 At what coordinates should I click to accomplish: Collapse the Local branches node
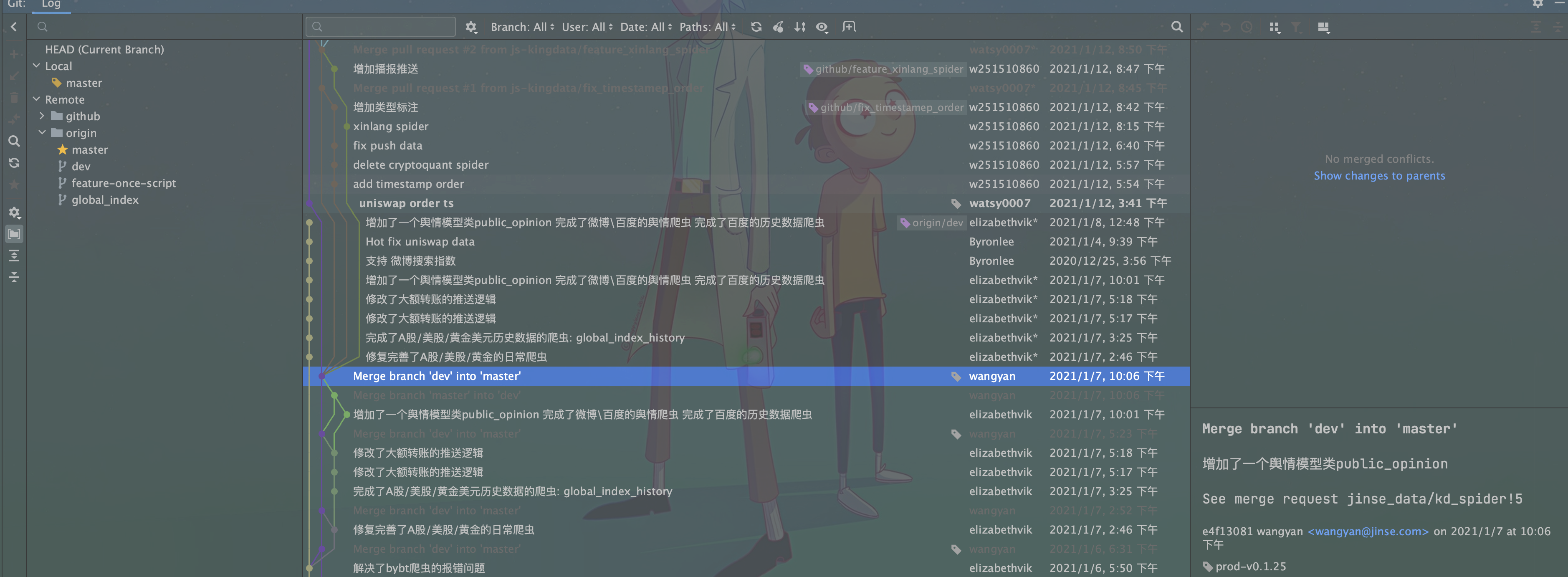point(36,66)
